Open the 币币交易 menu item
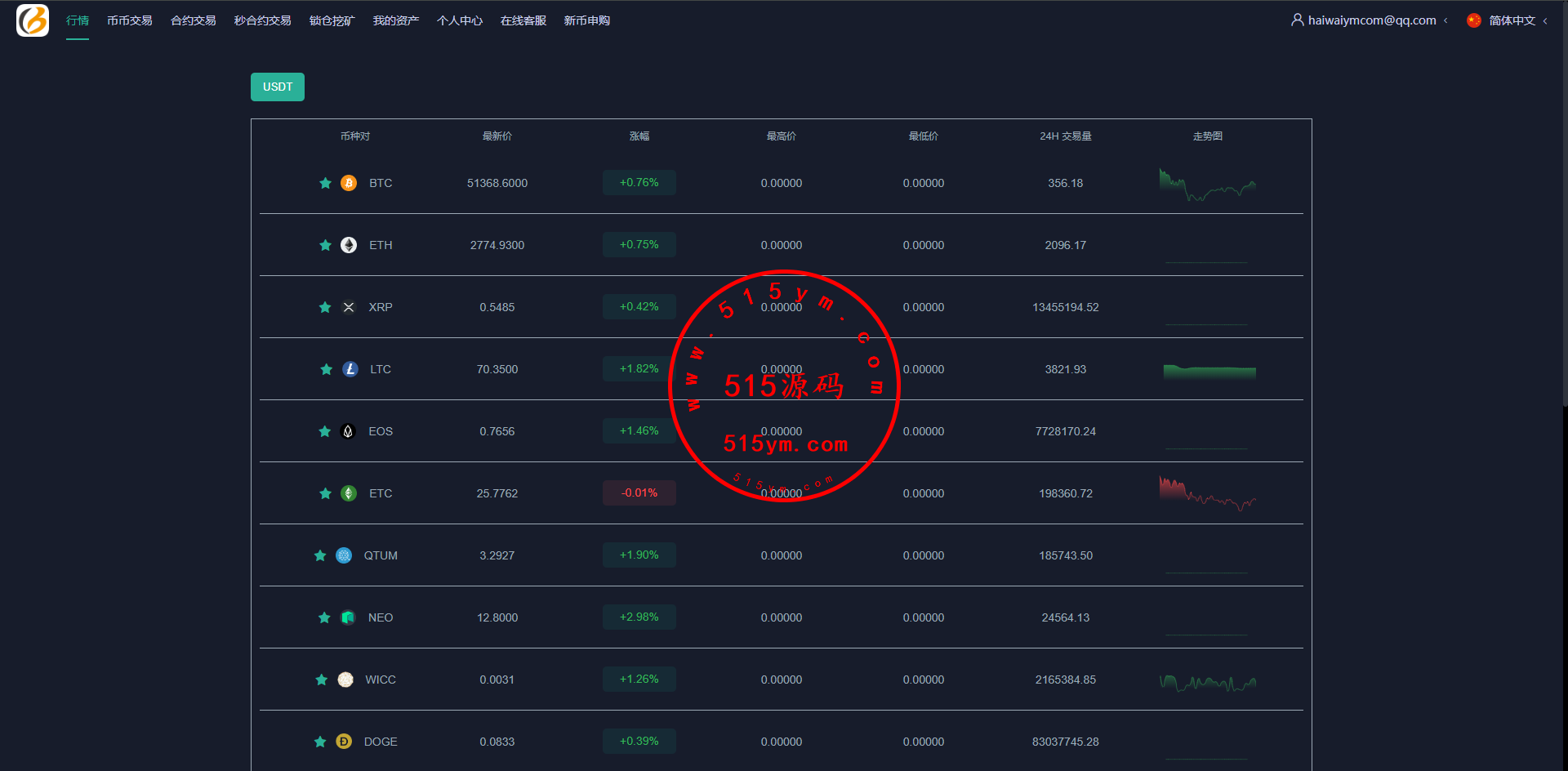1568x771 pixels. pyautogui.click(x=129, y=20)
